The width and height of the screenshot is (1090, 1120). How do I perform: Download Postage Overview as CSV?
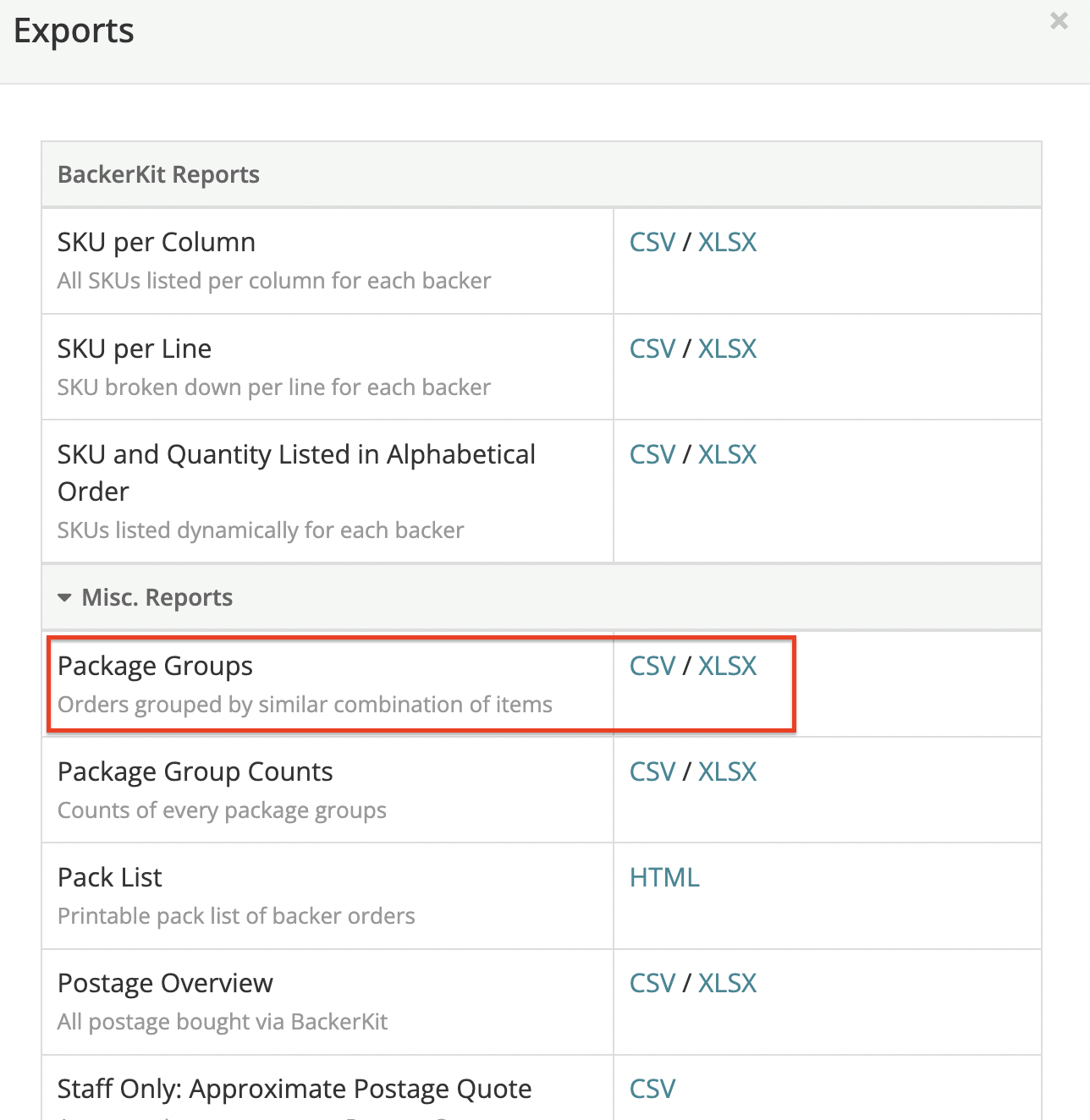coord(652,984)
